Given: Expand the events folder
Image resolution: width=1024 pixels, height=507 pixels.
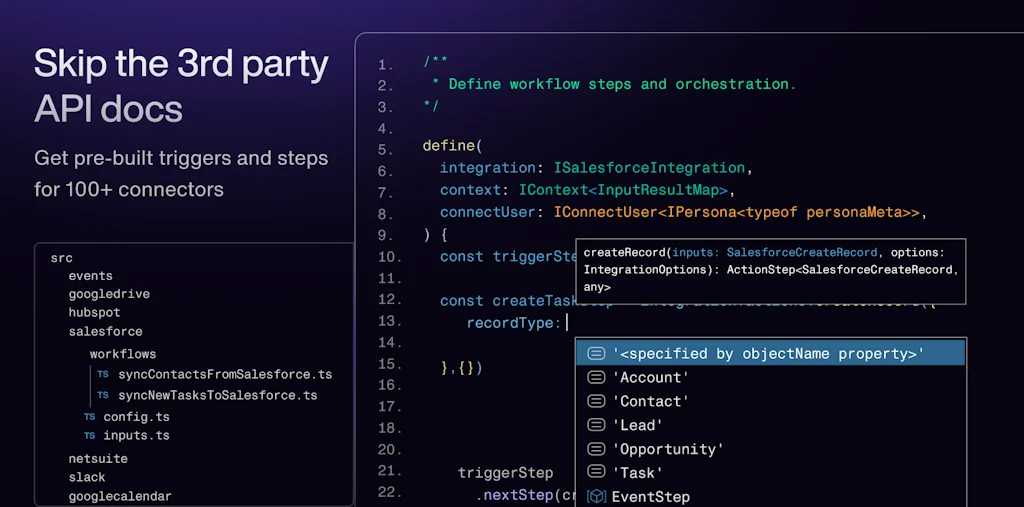Looking at the screenshot, I should [91, 276].
